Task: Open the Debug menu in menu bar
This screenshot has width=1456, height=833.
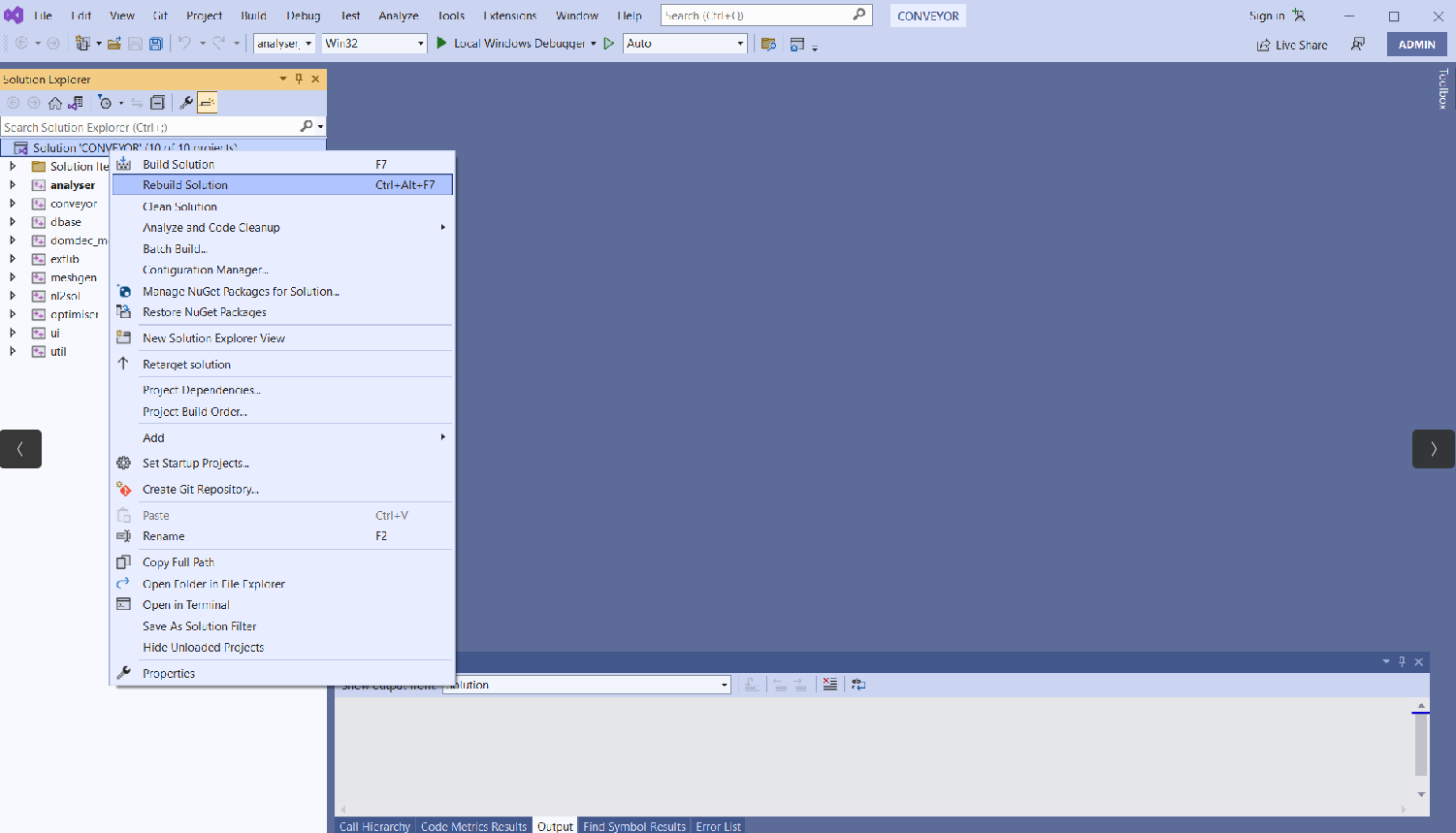Action: pos(303,16)
